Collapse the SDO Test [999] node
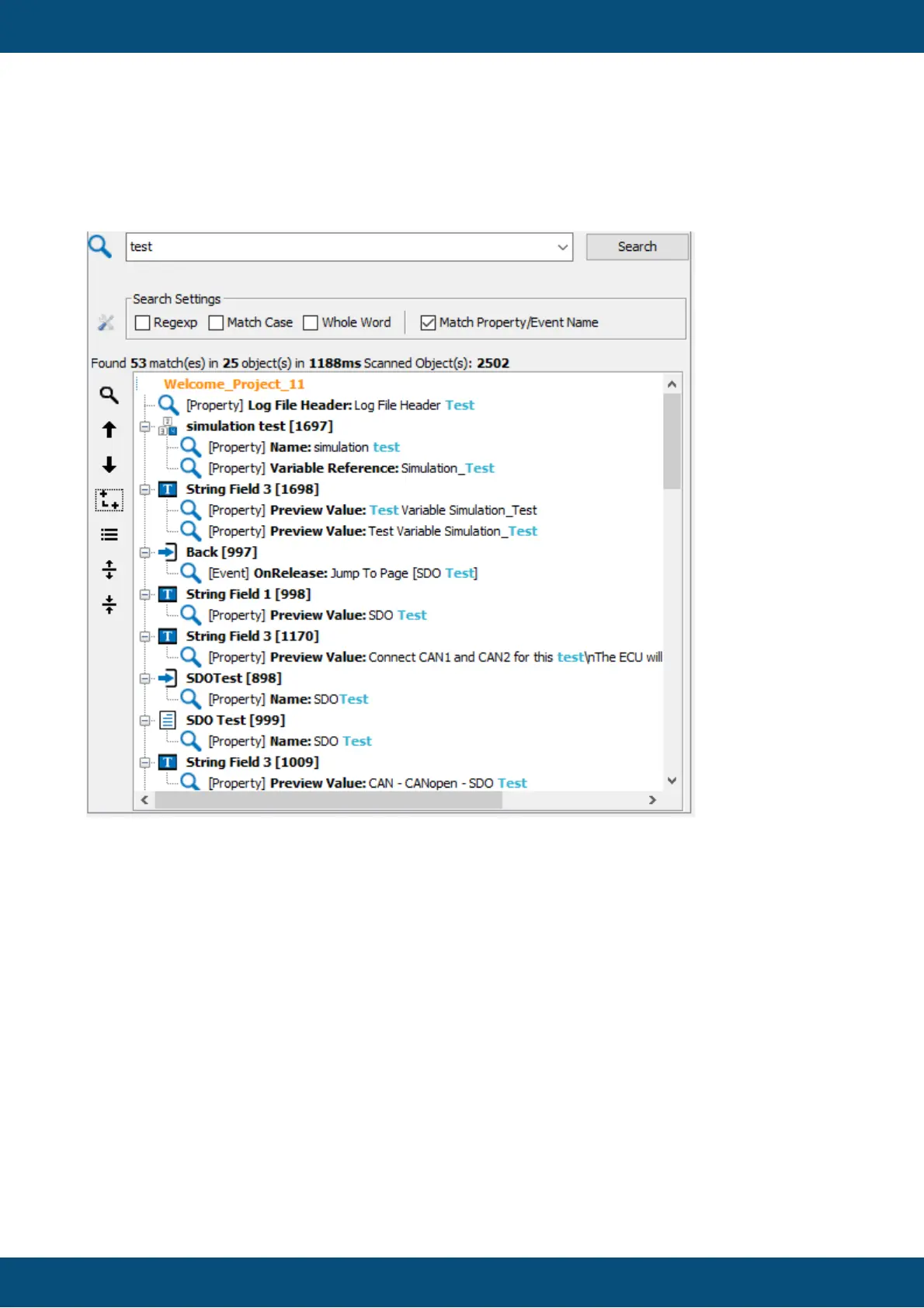924x1308 pixels. click(x=144, y=720)
